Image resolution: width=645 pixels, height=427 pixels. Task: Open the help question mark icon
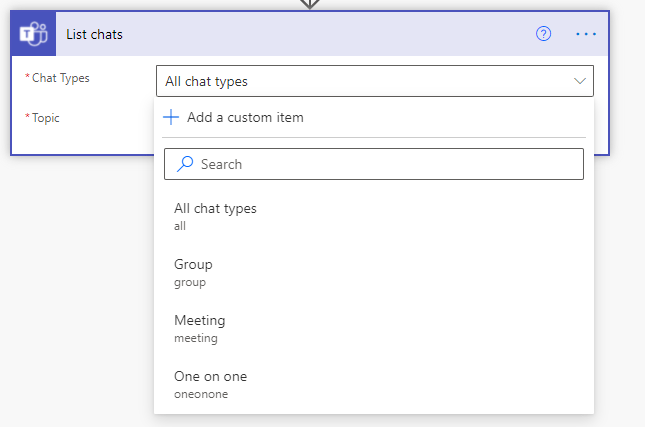pos(544,34)
